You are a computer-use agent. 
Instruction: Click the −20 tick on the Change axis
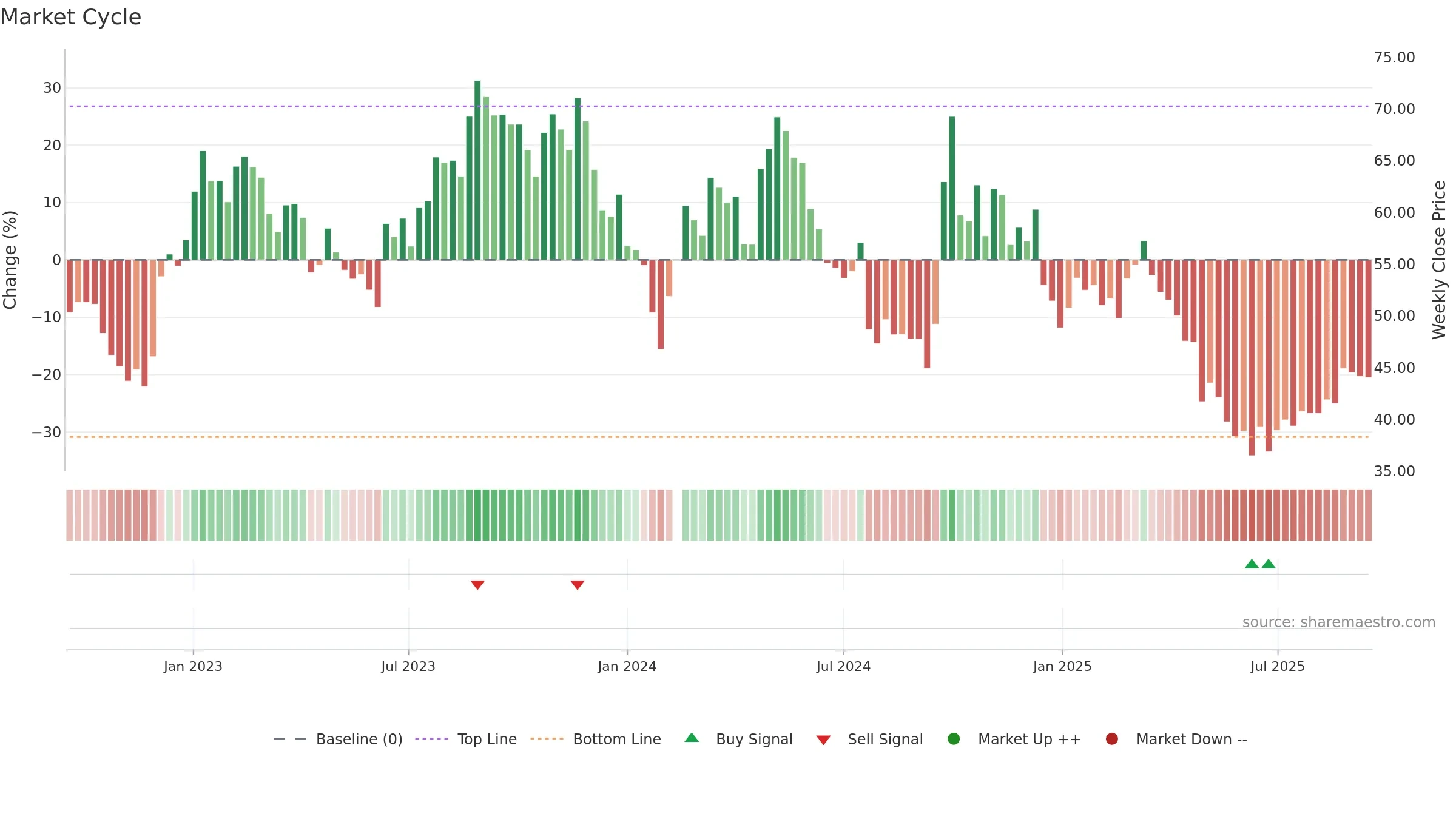(47, 374)
